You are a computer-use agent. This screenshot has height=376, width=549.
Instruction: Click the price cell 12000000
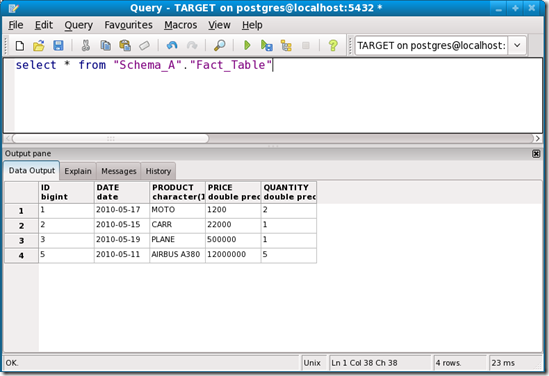tap(233, 255)
